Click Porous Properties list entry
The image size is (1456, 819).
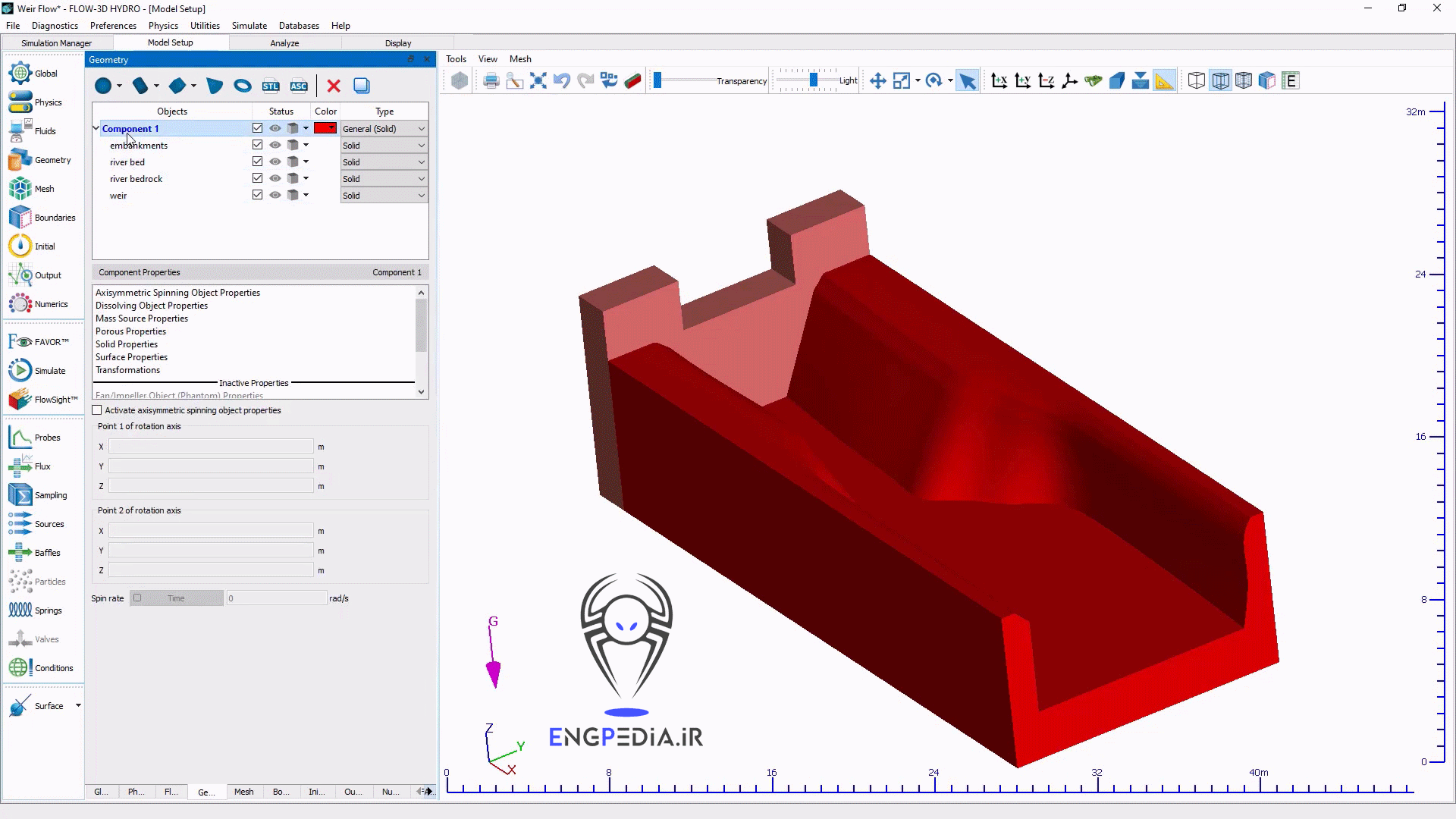click(130, 331)
